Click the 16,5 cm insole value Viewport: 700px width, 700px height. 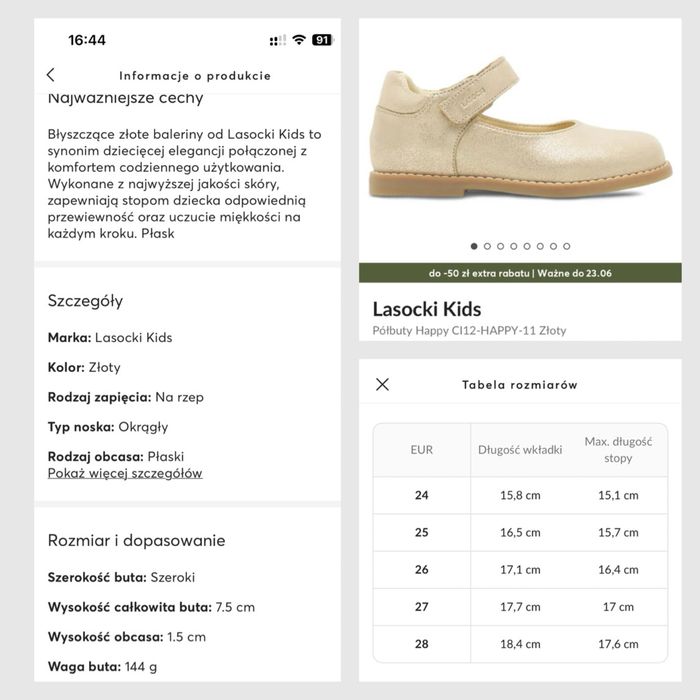tap(520, 533)
